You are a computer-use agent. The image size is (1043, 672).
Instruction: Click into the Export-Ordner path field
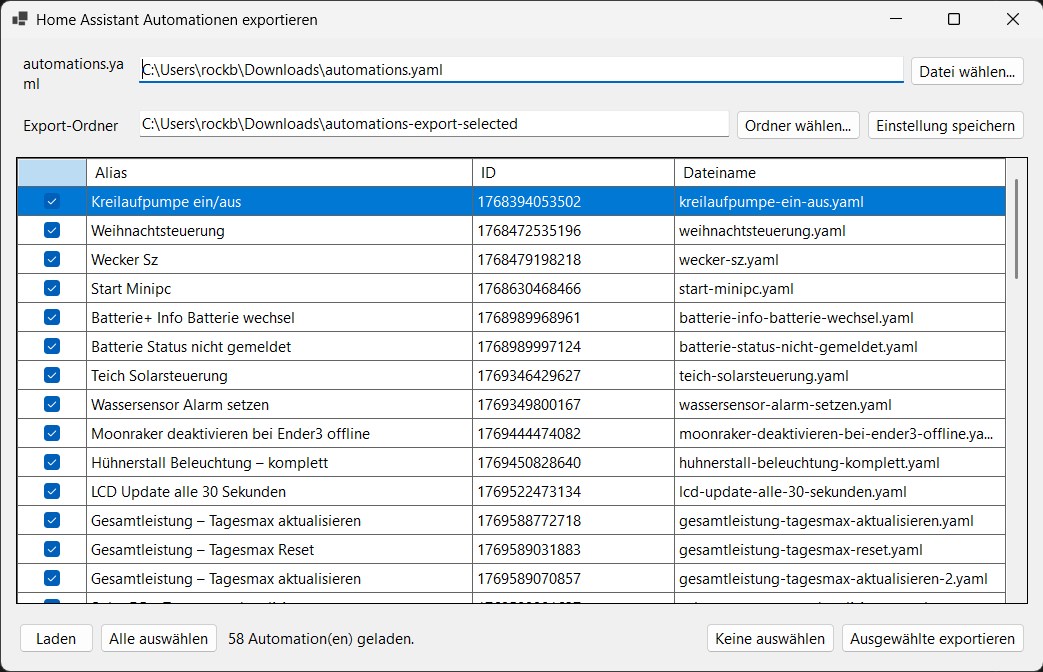tap(434, 124)
